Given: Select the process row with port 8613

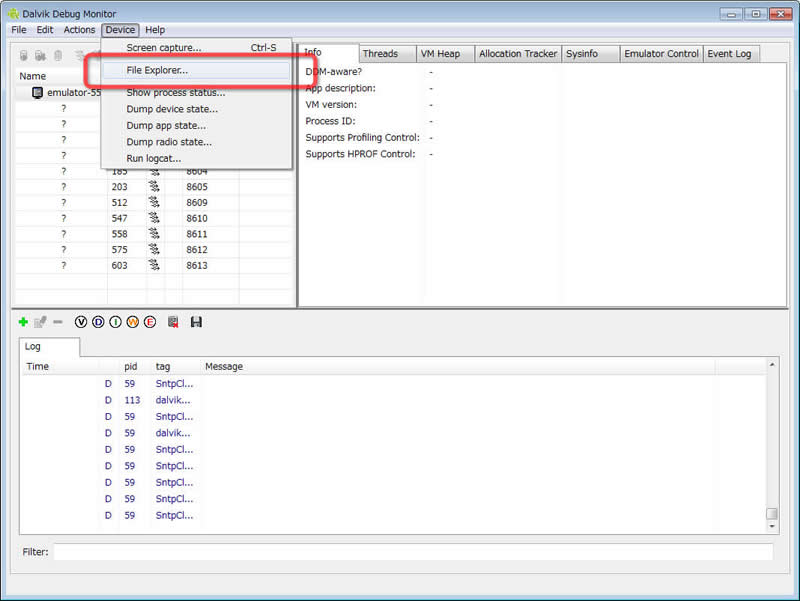Looking at the screenshot, I should tap(155, 265).
